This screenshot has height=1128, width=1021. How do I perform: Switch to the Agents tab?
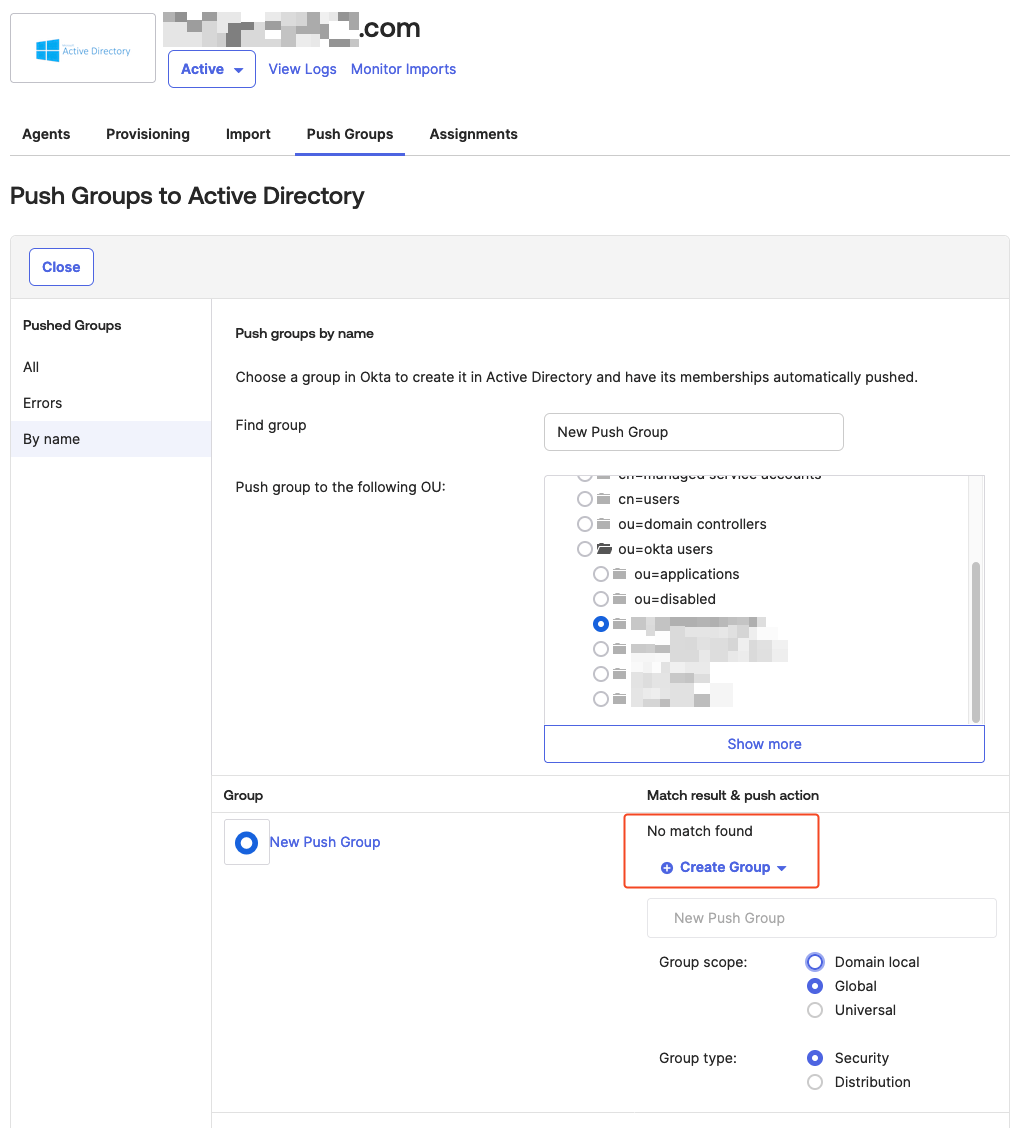coord(46,135)
